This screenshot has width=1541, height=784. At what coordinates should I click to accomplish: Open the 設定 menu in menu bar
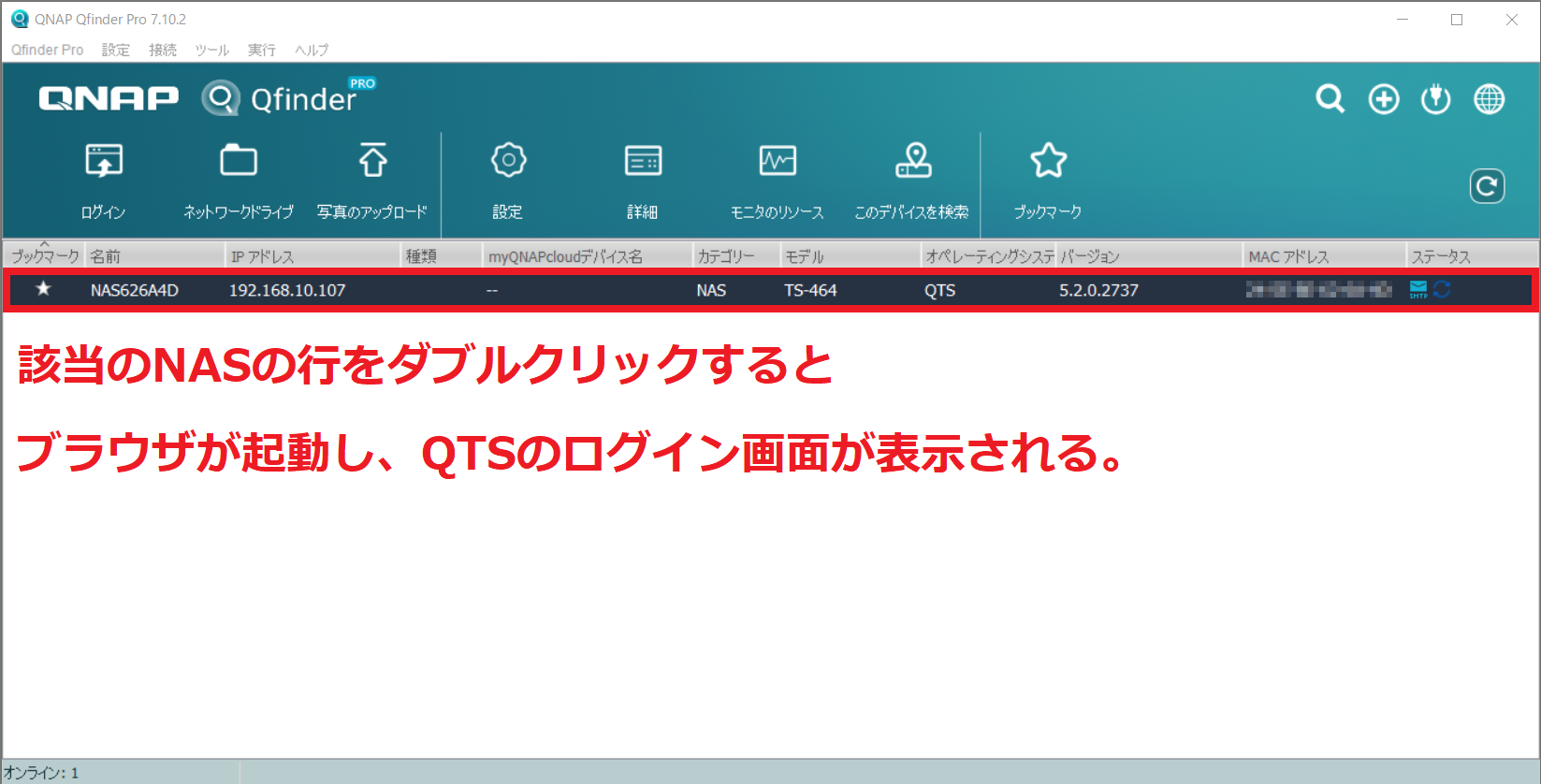coord(116,50)
